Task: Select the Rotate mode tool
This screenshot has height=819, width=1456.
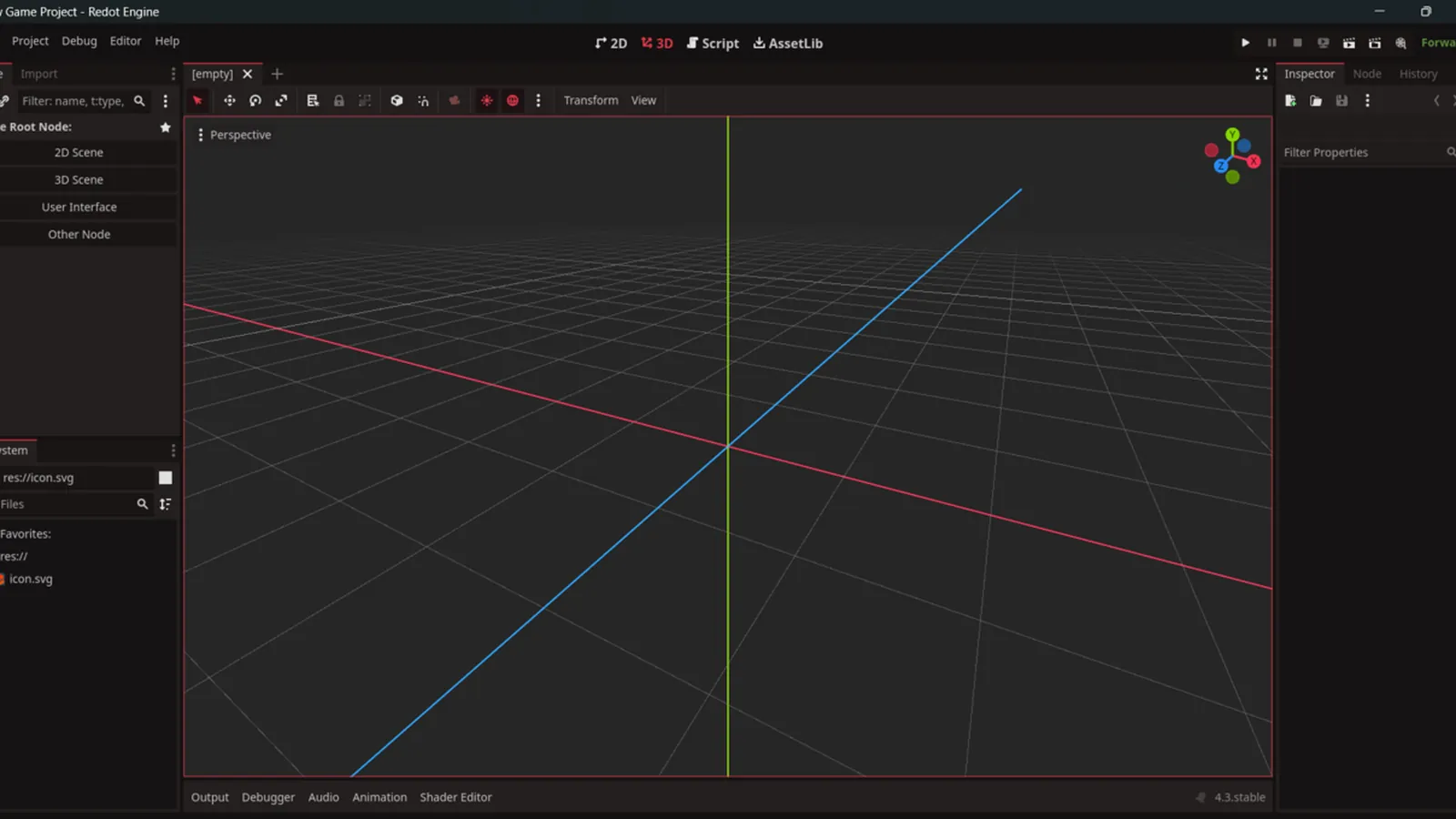Action: coord(256,100)
